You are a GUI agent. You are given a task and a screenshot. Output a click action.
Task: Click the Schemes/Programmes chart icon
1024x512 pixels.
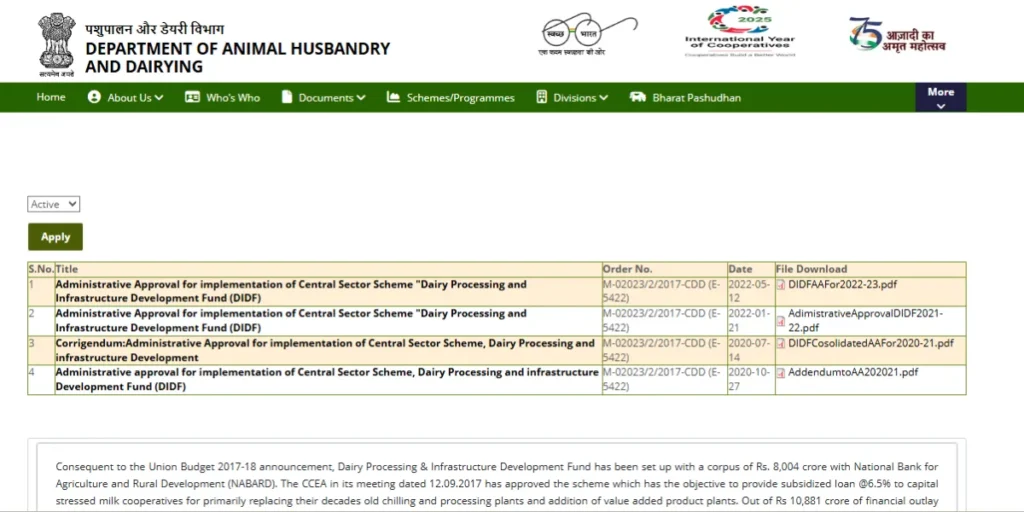(393, 97)
